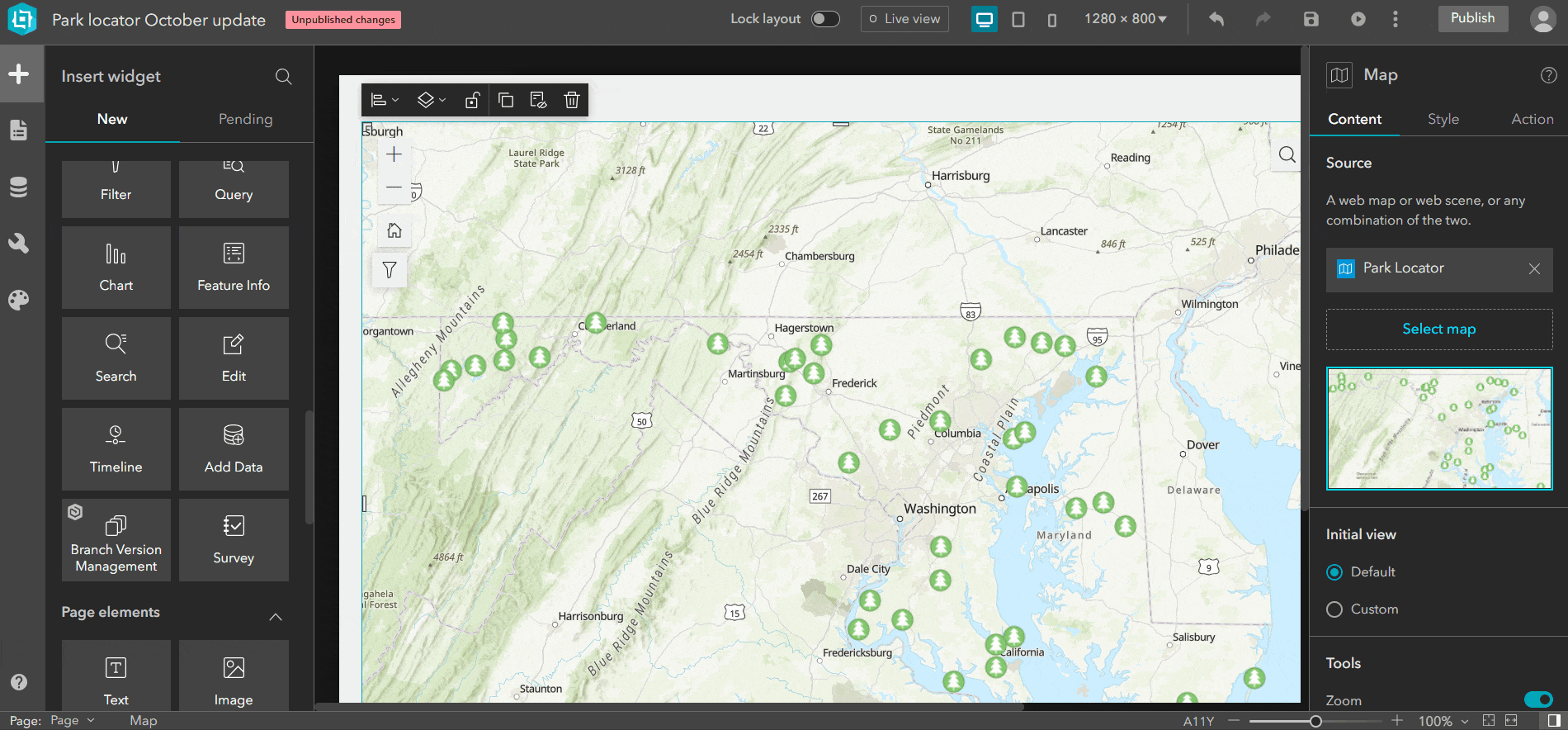The image size is (1568, 730).
Task: Open the Theme palette panel in sidebar
Action: pyautogui.click(x=19, y=300)
